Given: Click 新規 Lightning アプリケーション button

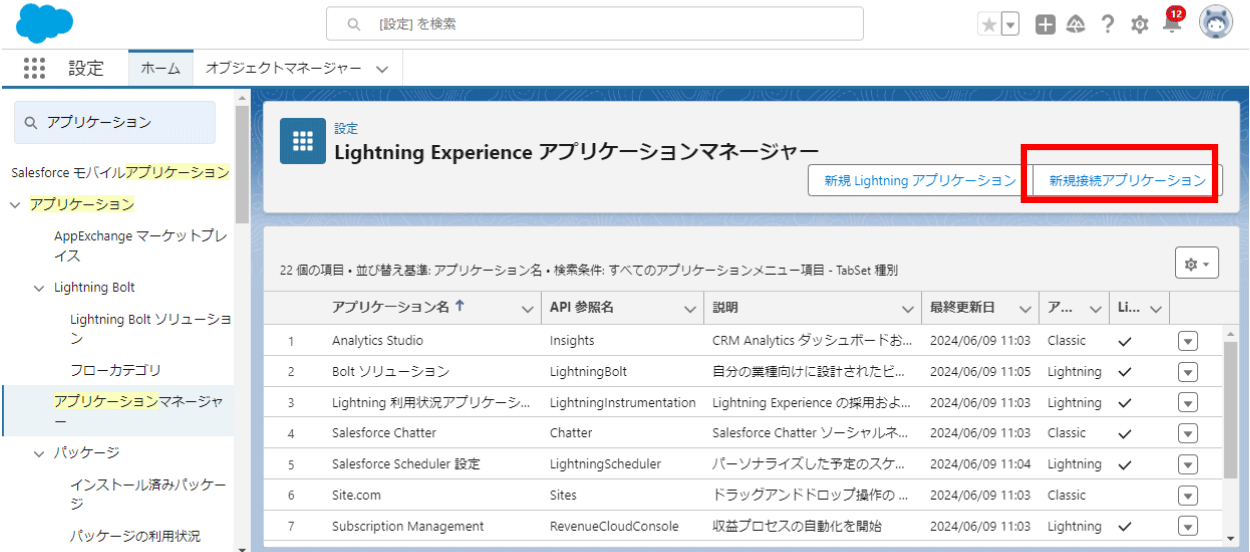Looking at the screenshot, I should coord(920,181).
